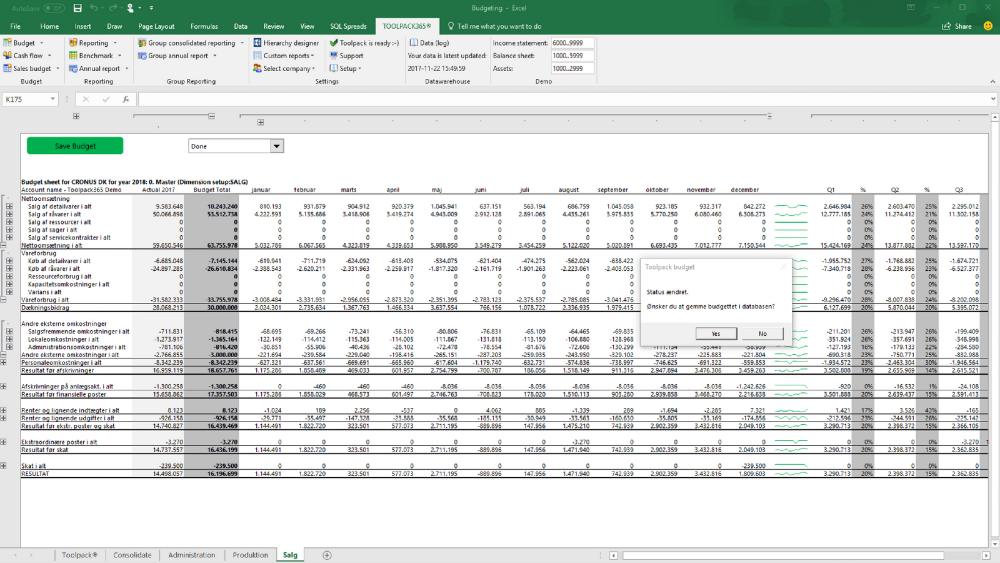Click Yes in the Toolpack budget dialog

(716, 333)
